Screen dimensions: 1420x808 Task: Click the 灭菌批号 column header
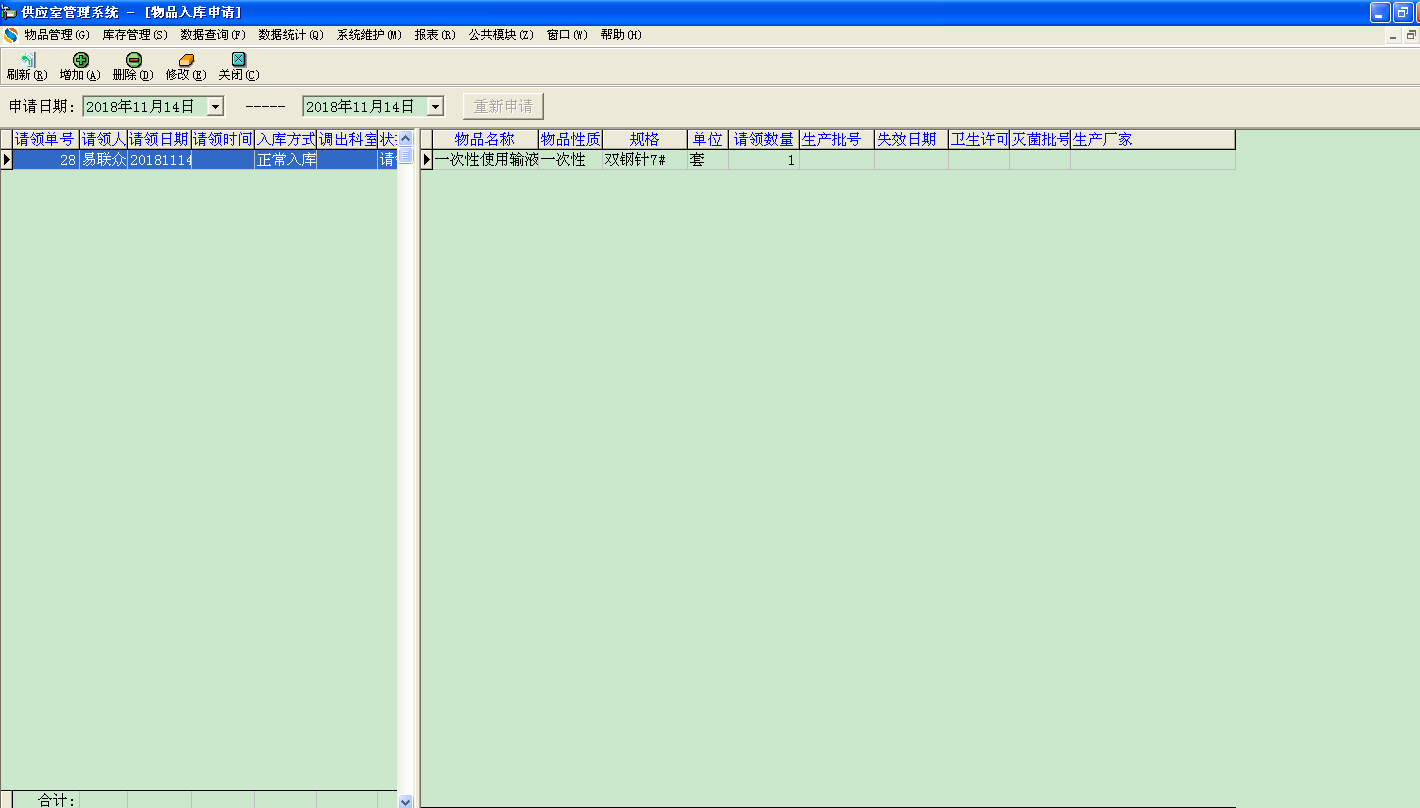(x=1040, y=139)
